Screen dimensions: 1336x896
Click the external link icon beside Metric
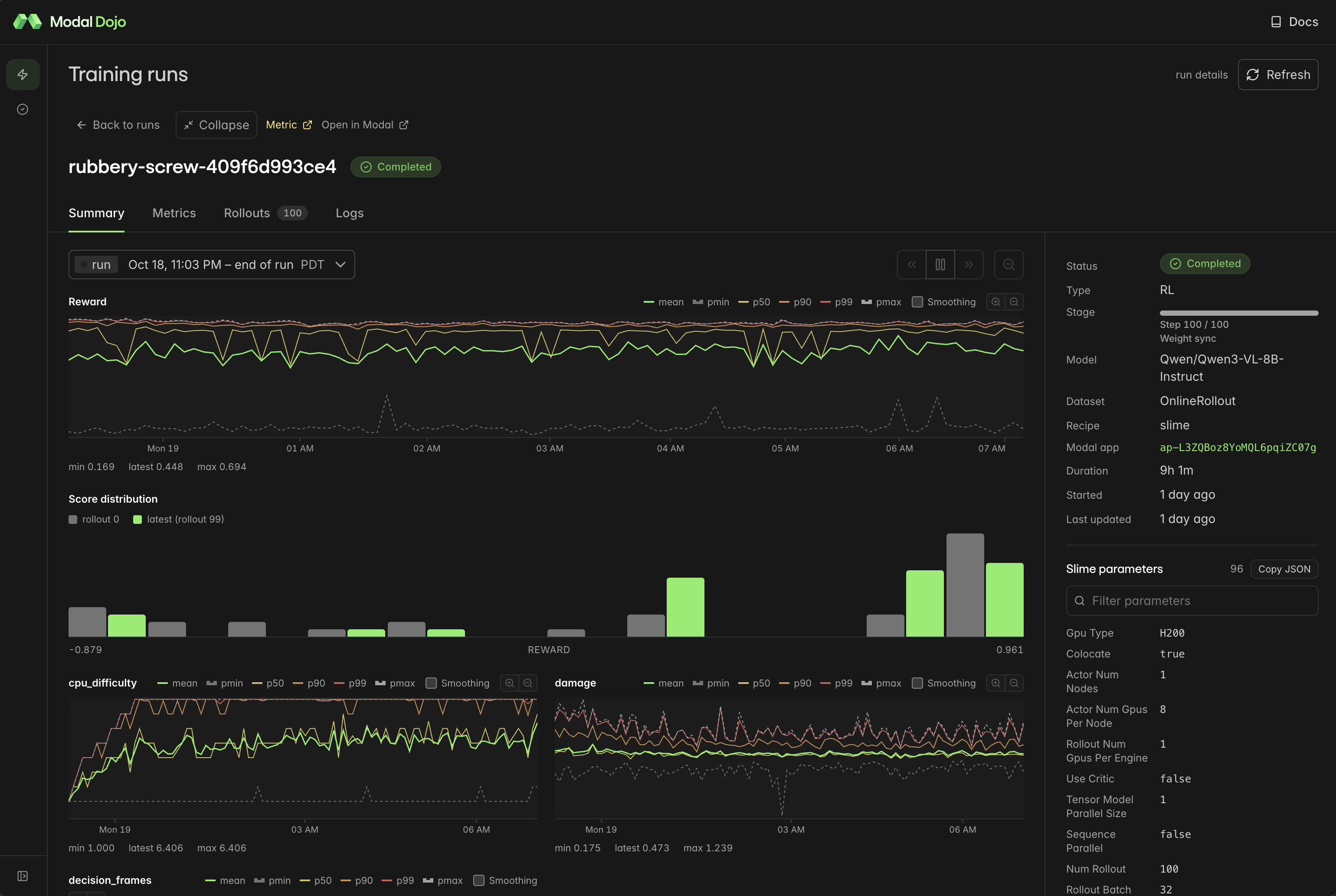[308, 125]
